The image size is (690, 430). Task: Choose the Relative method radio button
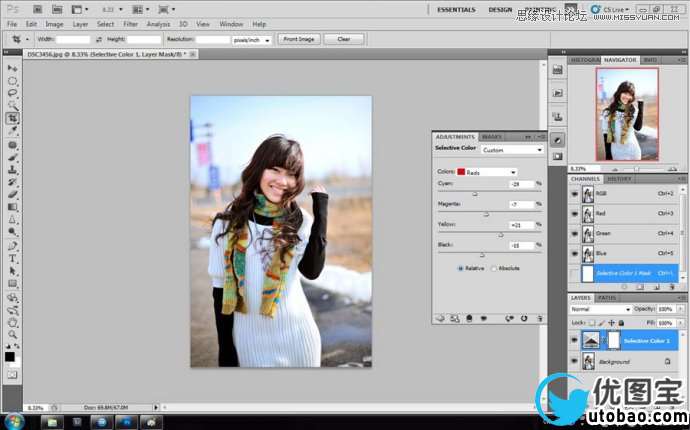tap(460, 268)
